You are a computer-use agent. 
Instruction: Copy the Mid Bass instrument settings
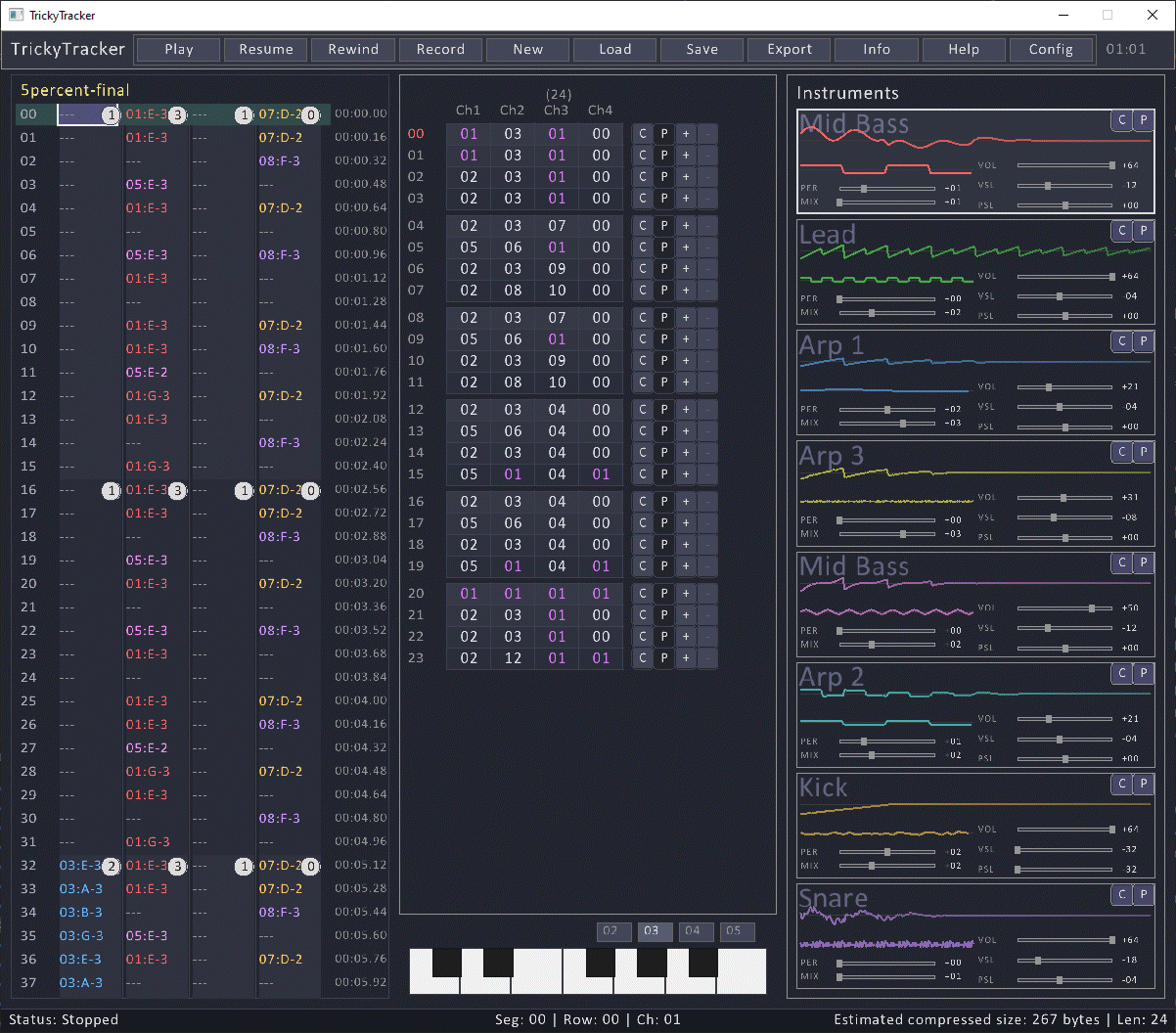(1121, 120)
